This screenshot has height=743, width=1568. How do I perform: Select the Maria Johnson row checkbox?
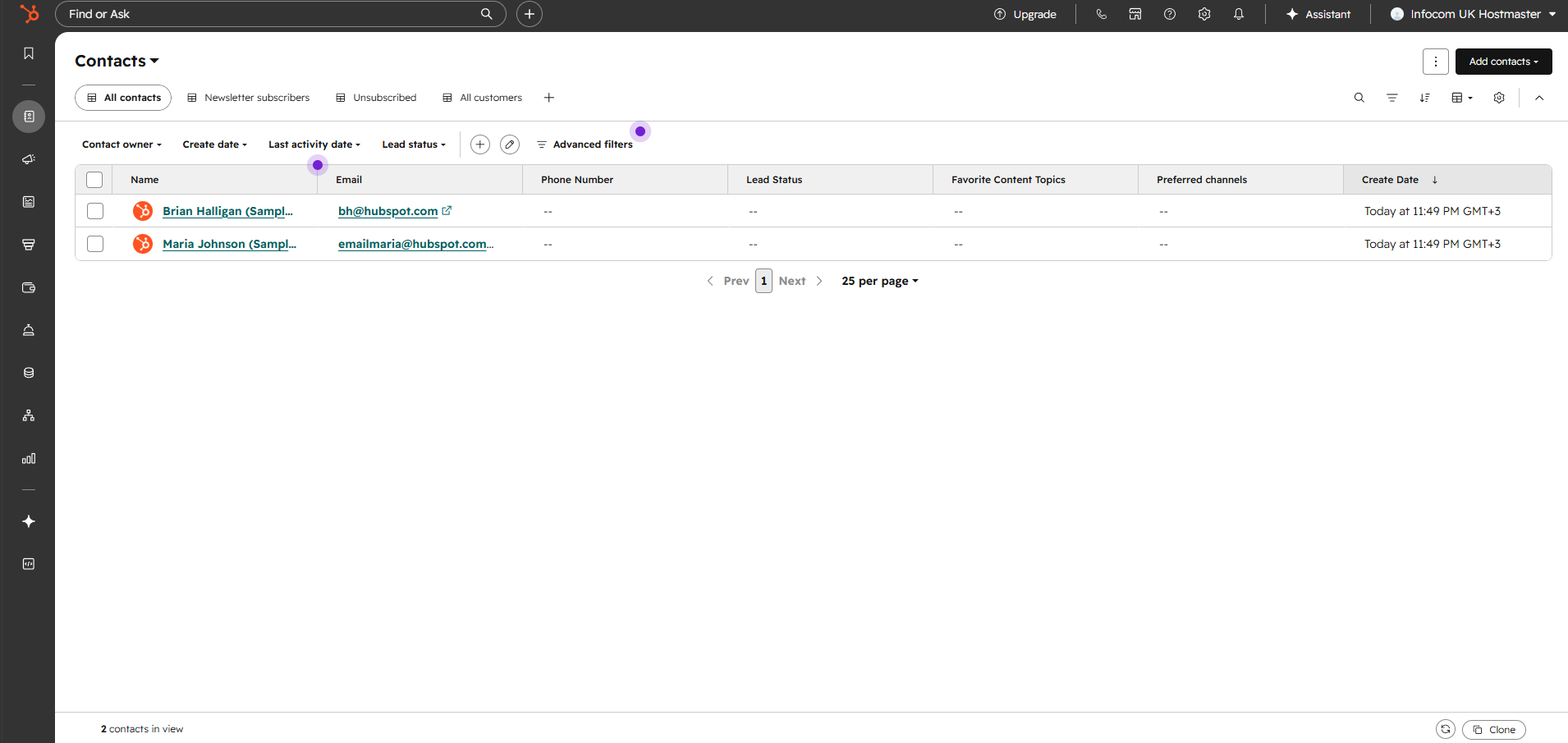pyautogui.click(x=95, y=244)
